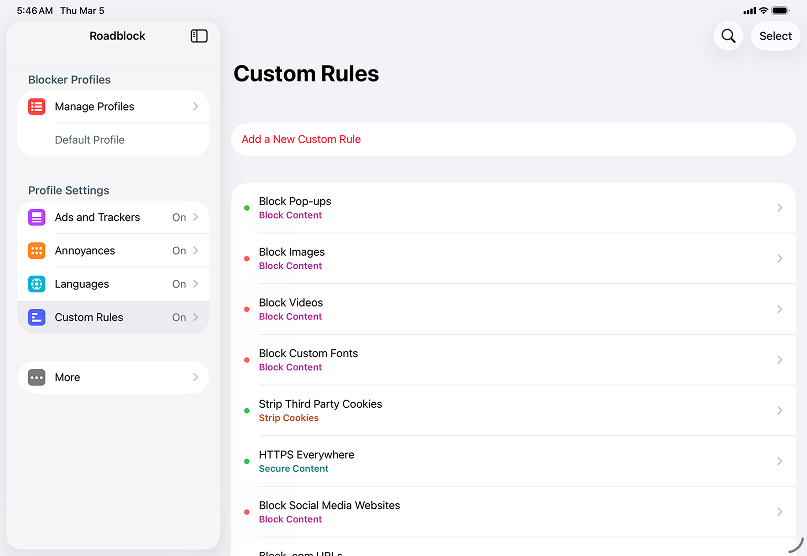Click the teal Languages globe icon
Screen dimensions: 807x556
click(37, 284)
